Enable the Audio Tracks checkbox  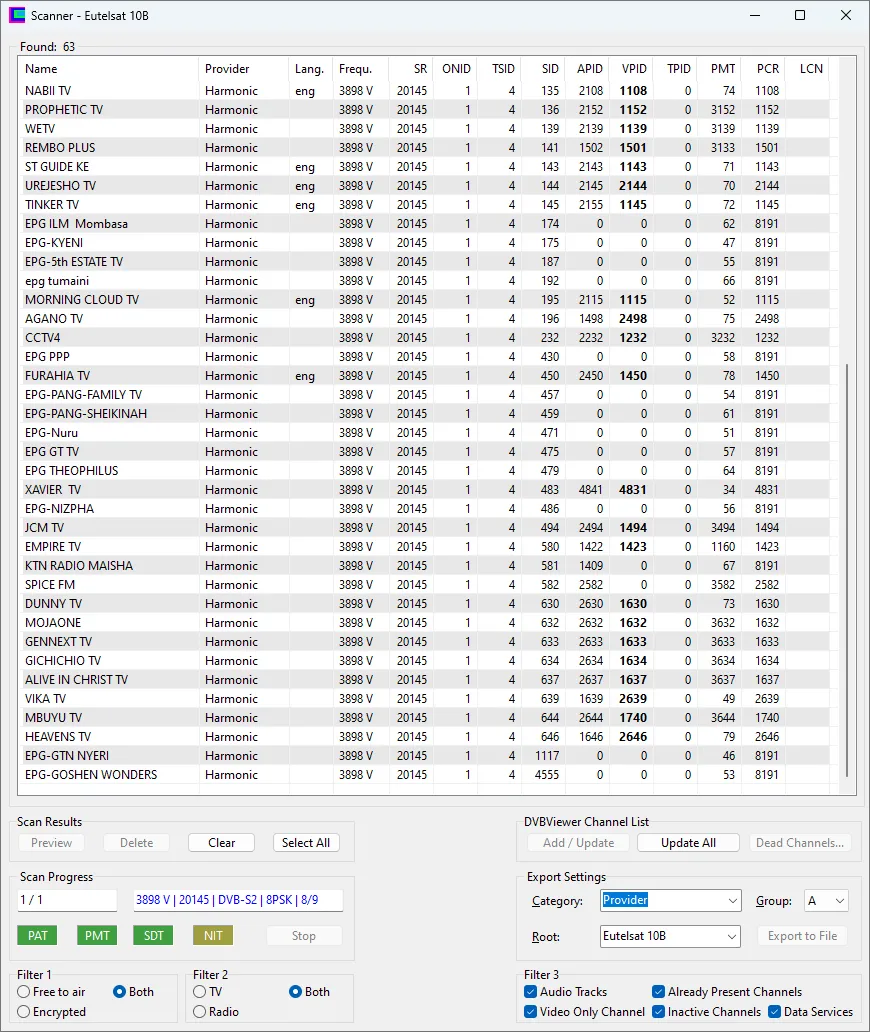[530, 992]
